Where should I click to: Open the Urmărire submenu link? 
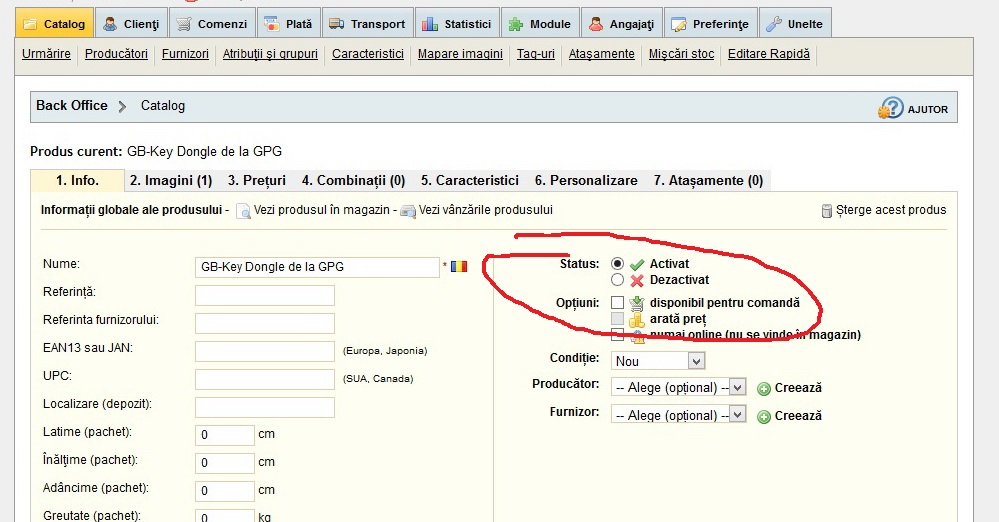click(x=47, y=54)
